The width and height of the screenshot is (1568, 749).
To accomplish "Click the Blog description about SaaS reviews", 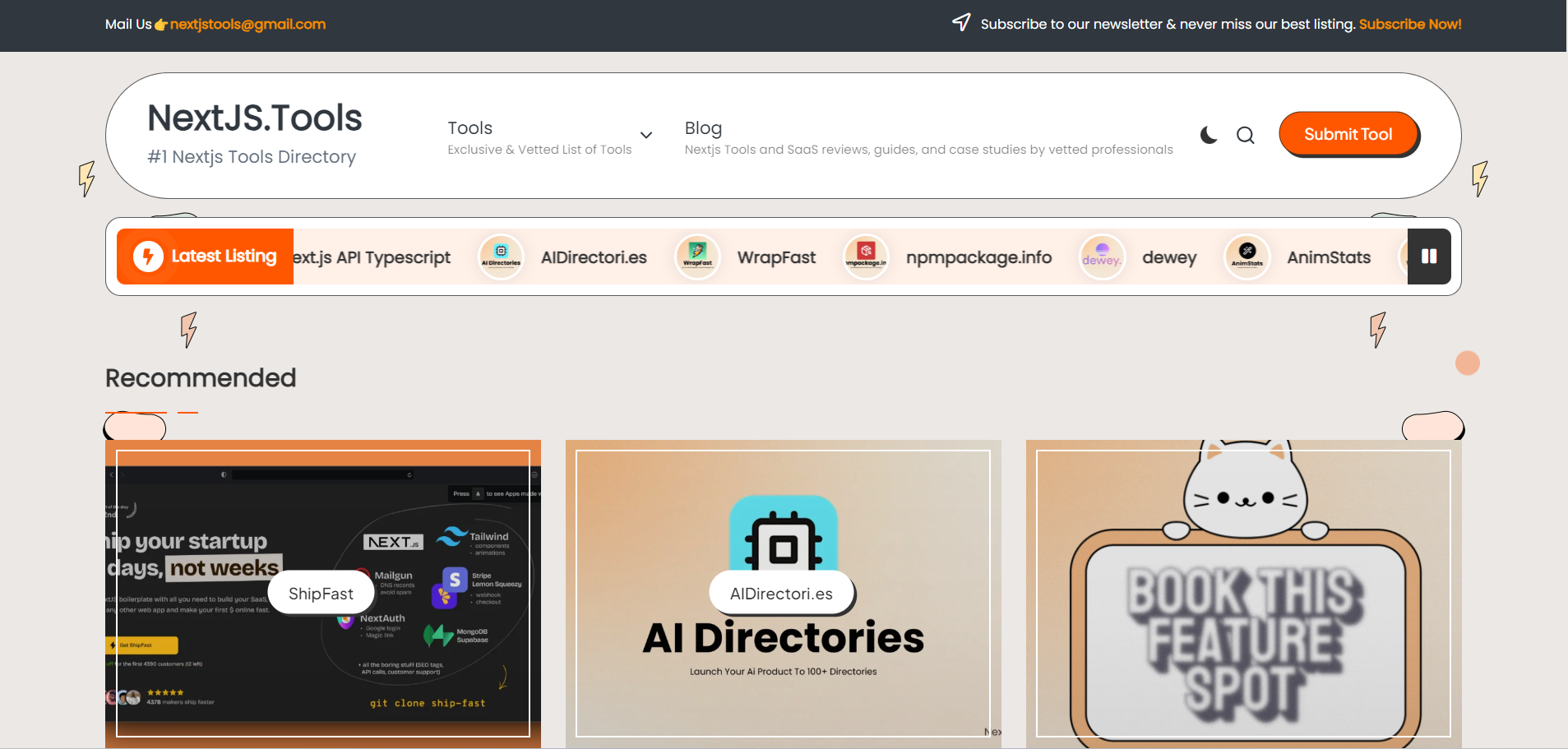I will point(929,150).
